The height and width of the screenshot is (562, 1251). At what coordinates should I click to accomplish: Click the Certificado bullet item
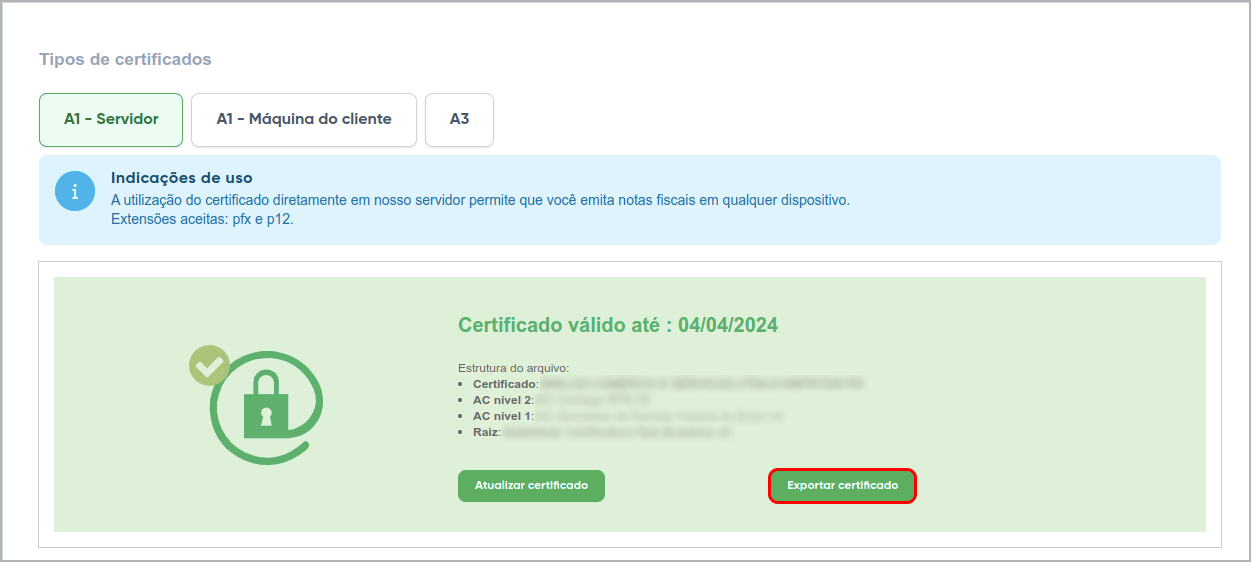click(x=505, y=383)
